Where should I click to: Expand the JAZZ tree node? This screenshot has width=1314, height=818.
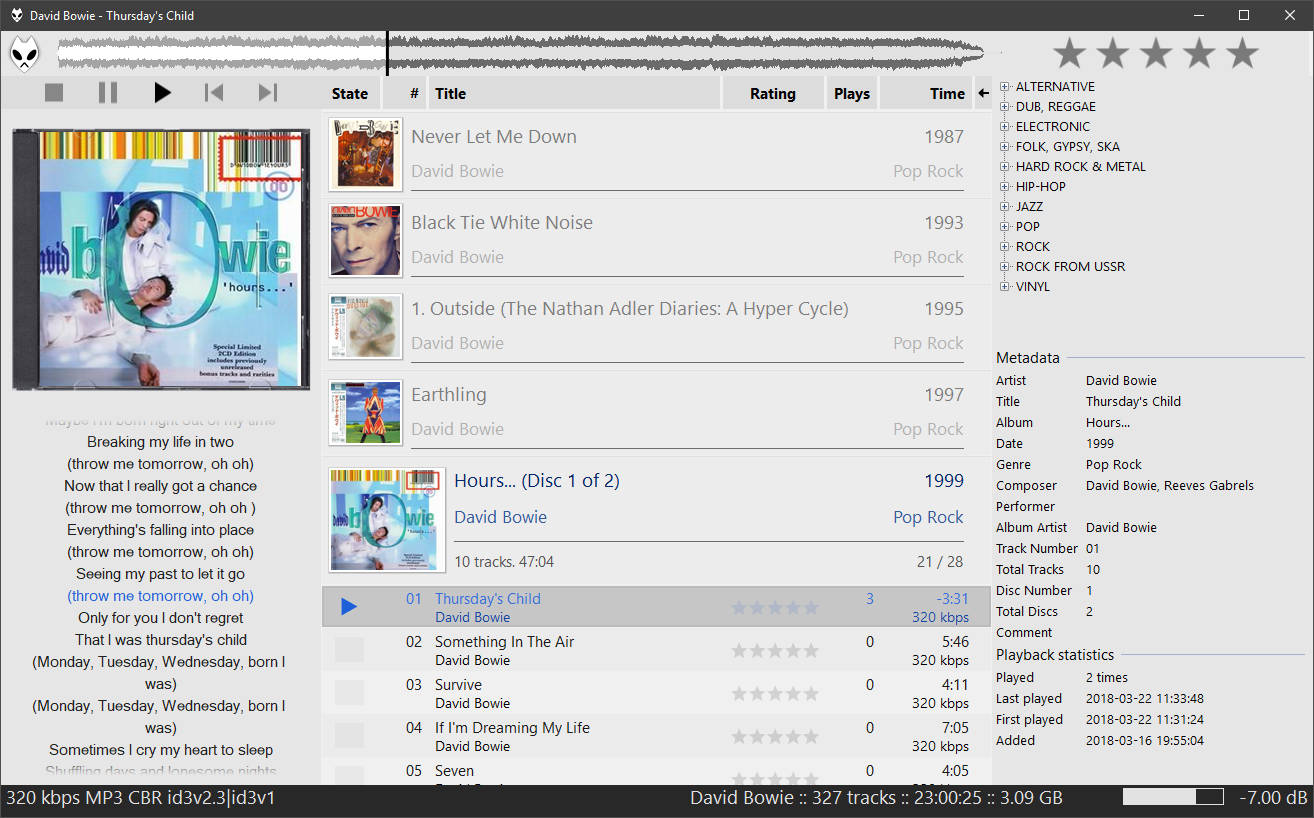point(1005,207)
